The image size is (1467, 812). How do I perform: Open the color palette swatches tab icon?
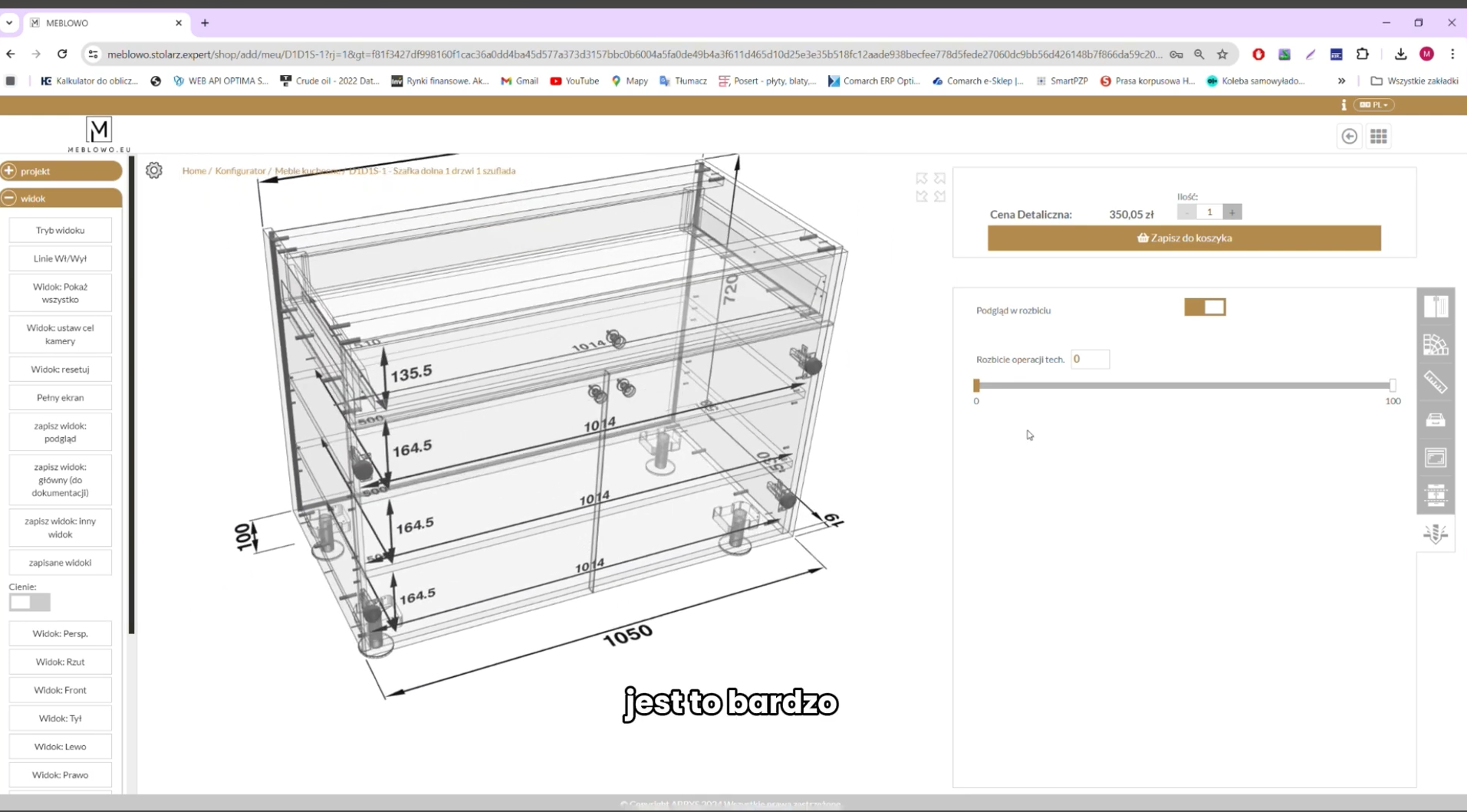[1436, 344]
